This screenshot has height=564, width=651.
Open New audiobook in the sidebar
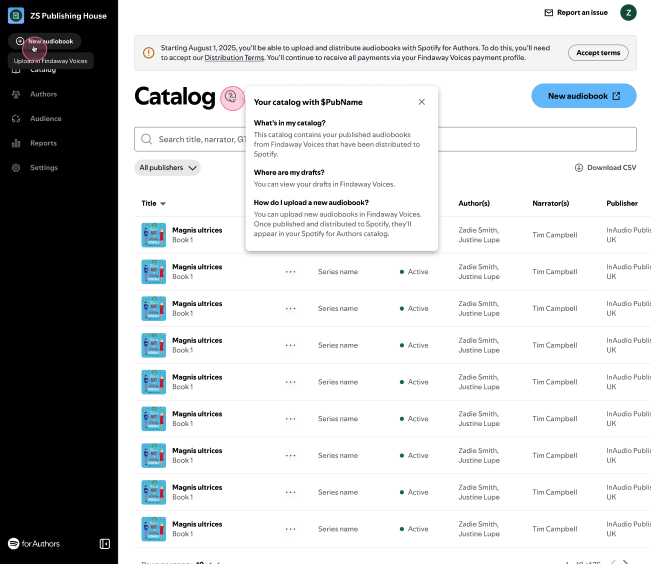[44, 41]
